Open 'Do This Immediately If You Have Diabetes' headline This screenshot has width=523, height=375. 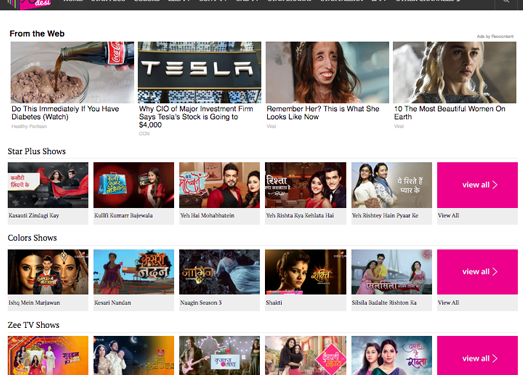[65, 113]
